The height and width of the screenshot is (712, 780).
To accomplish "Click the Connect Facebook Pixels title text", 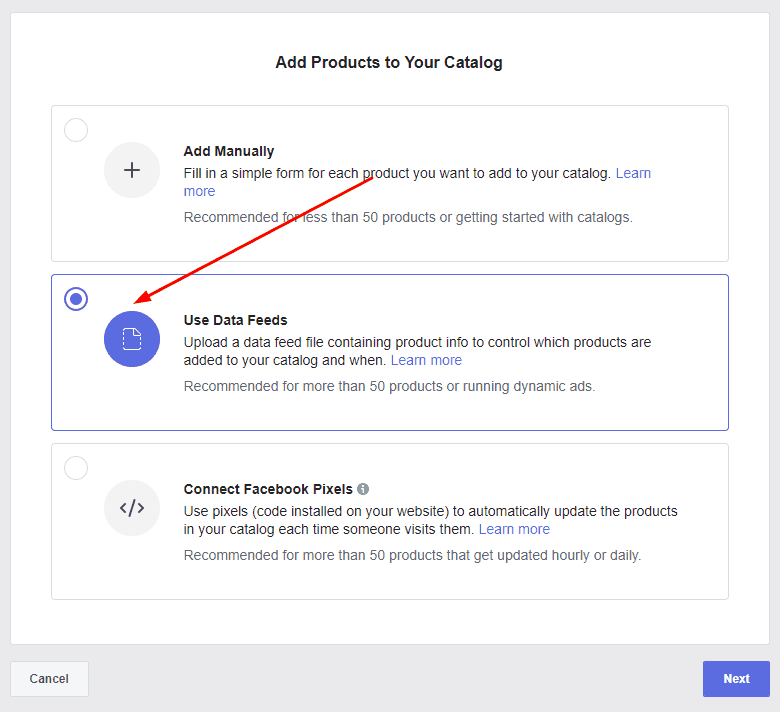I will click(x=268, y=489).
